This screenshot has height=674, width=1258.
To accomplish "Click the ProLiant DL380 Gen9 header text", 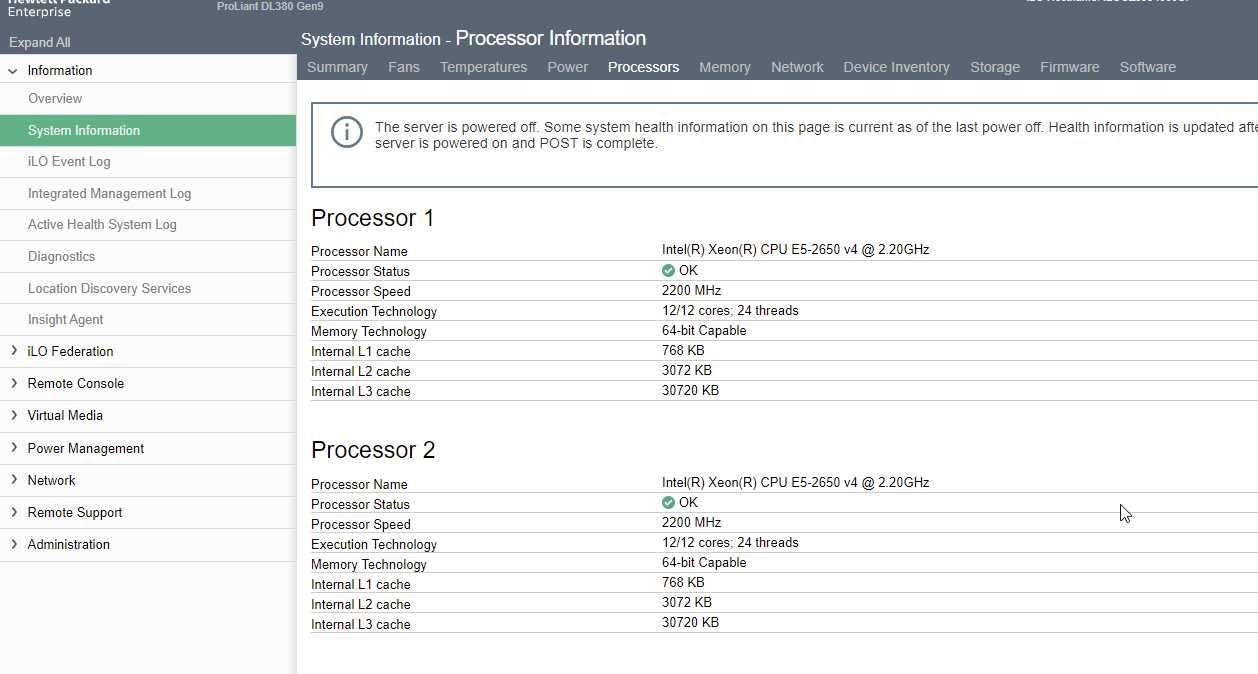I will (270, 6).
